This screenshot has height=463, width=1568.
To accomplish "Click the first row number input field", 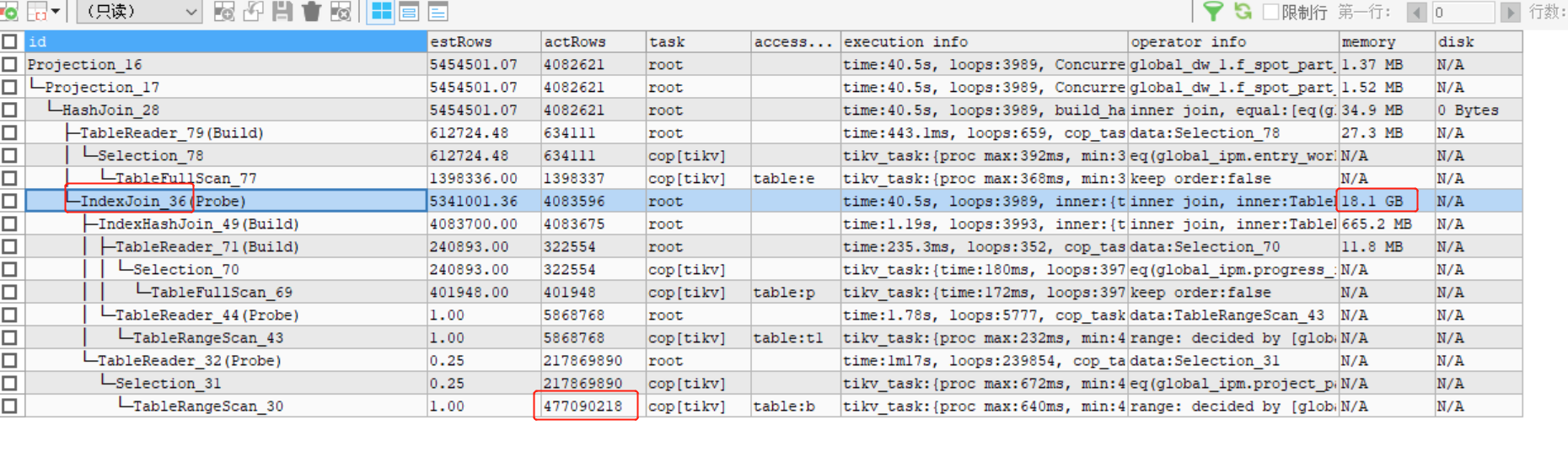I will tap(1463, 12).
